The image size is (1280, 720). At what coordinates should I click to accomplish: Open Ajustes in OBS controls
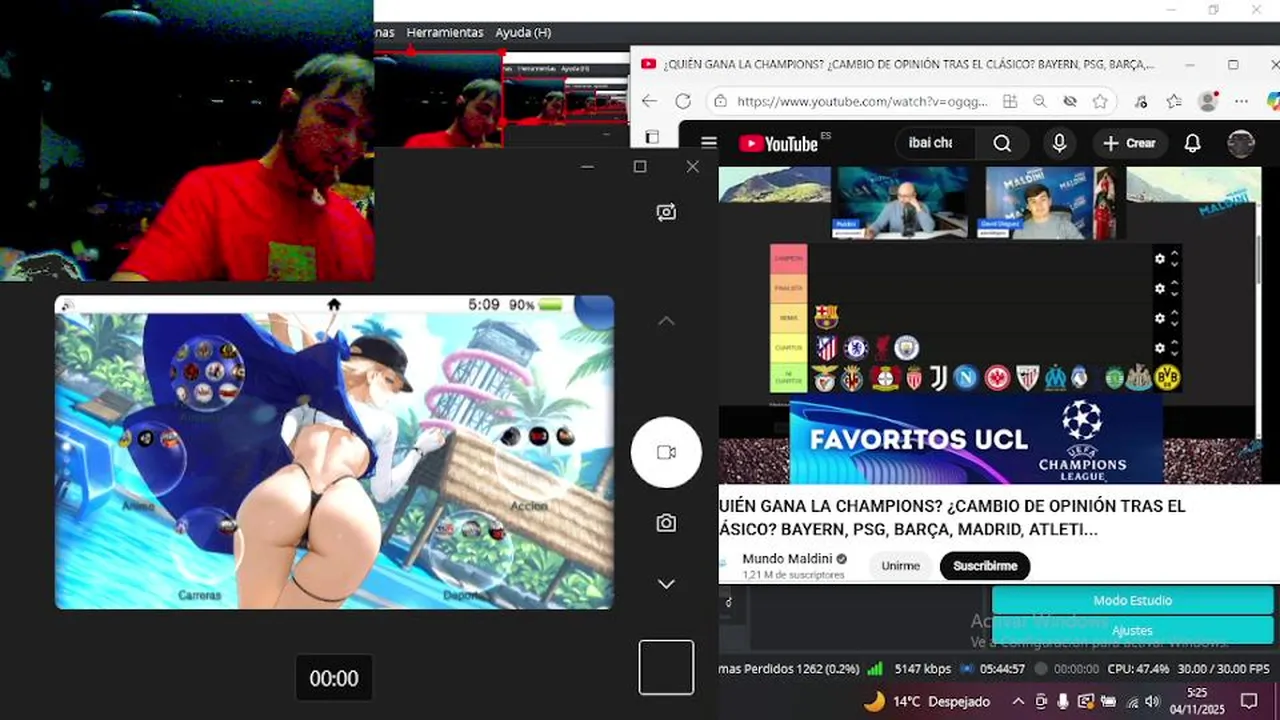click(1132, 631)
